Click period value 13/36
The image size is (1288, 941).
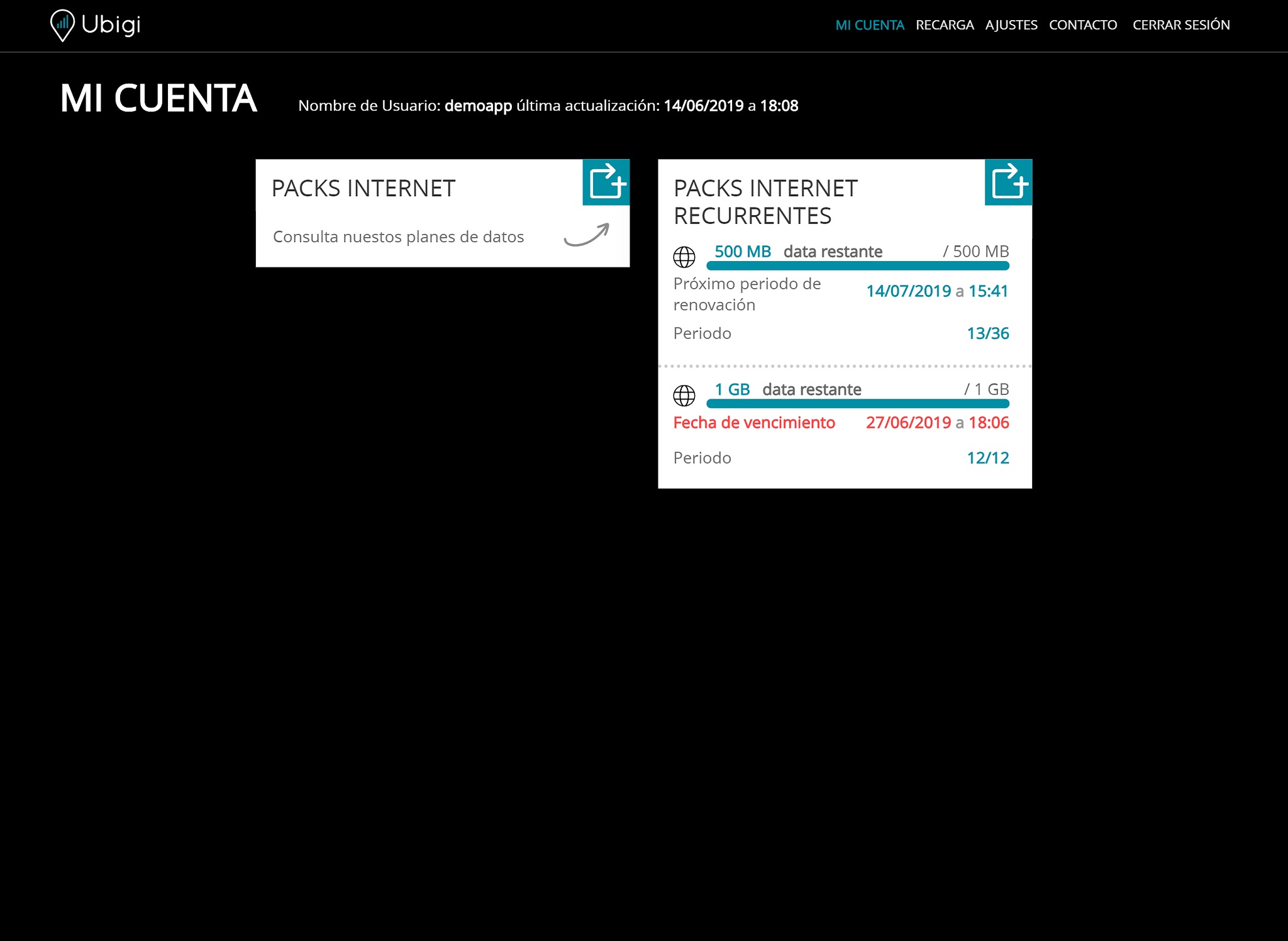[987, 333]
